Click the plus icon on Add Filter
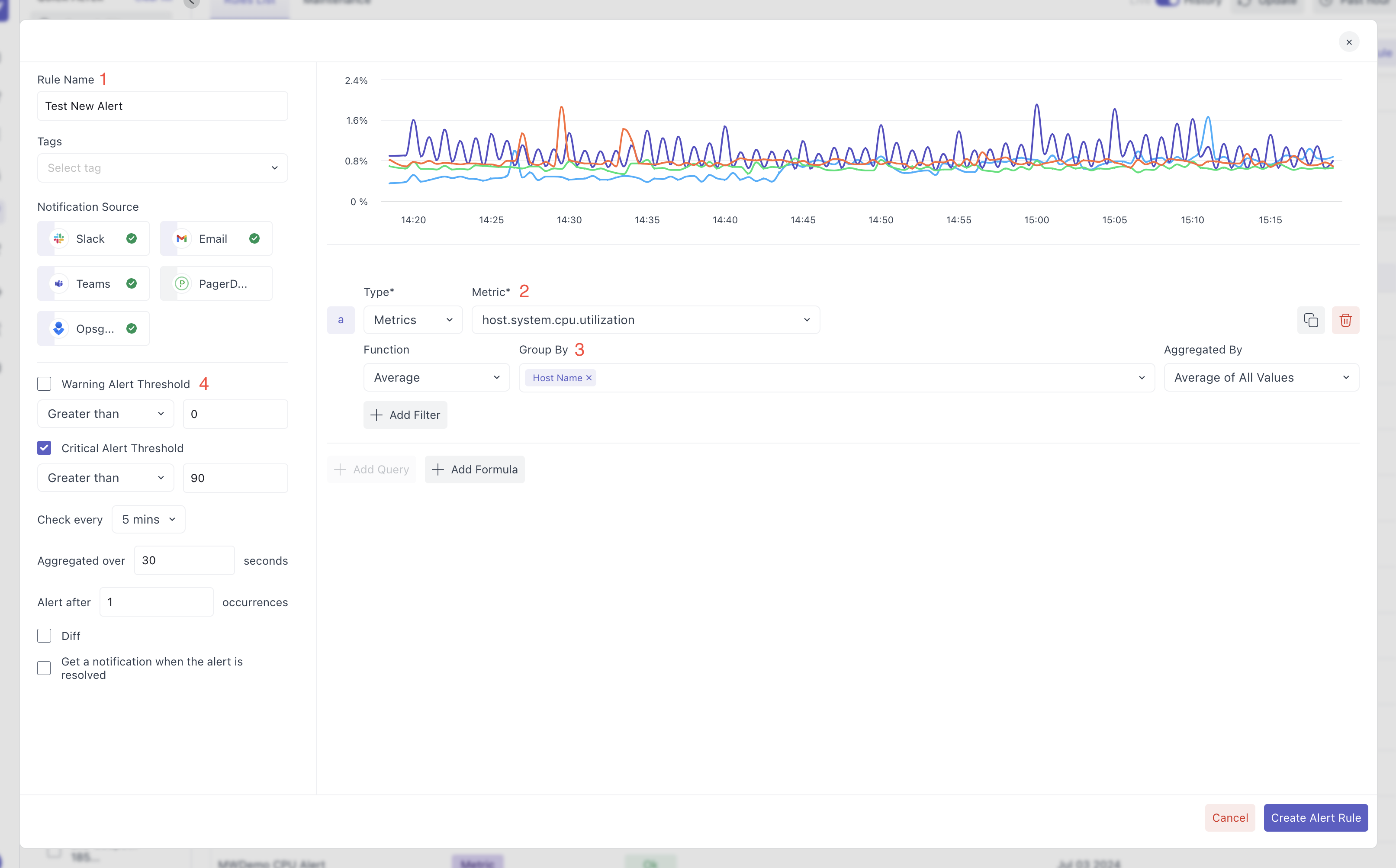 tap(376, 415)
